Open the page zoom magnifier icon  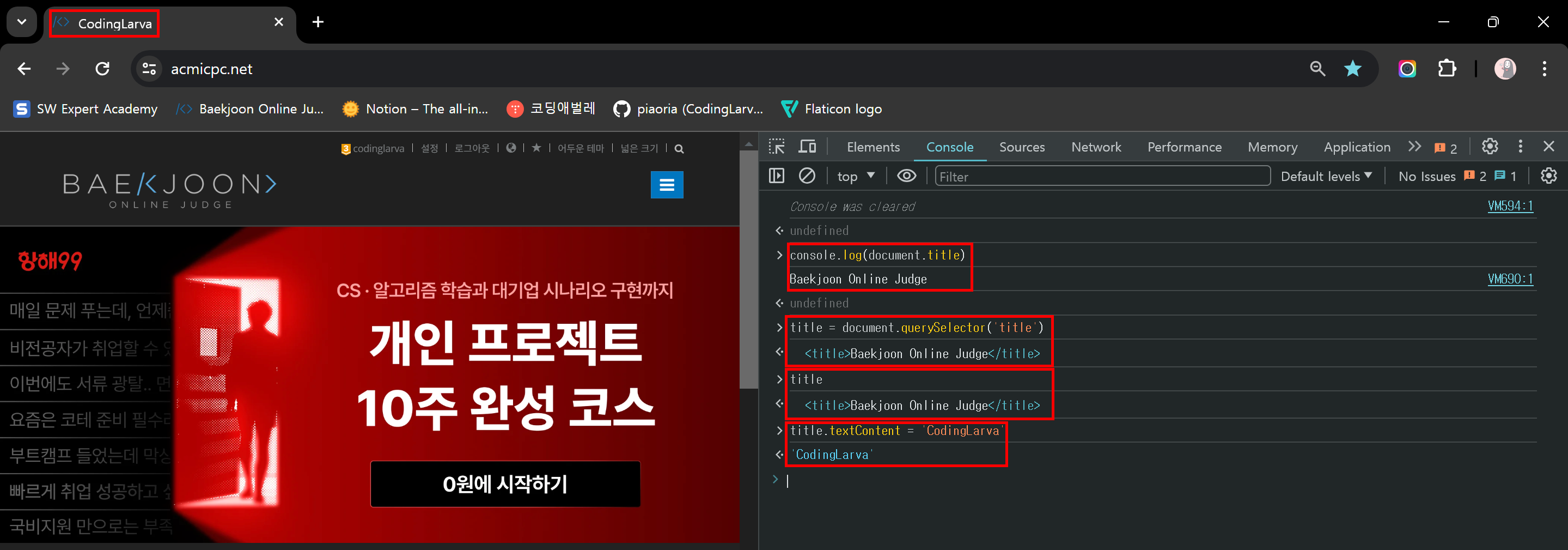1317,69
